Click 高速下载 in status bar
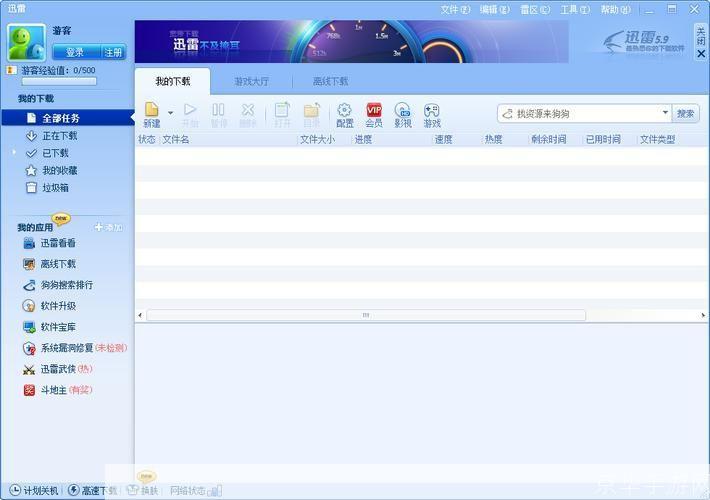The image size is (710, 500). click(92, 490)
